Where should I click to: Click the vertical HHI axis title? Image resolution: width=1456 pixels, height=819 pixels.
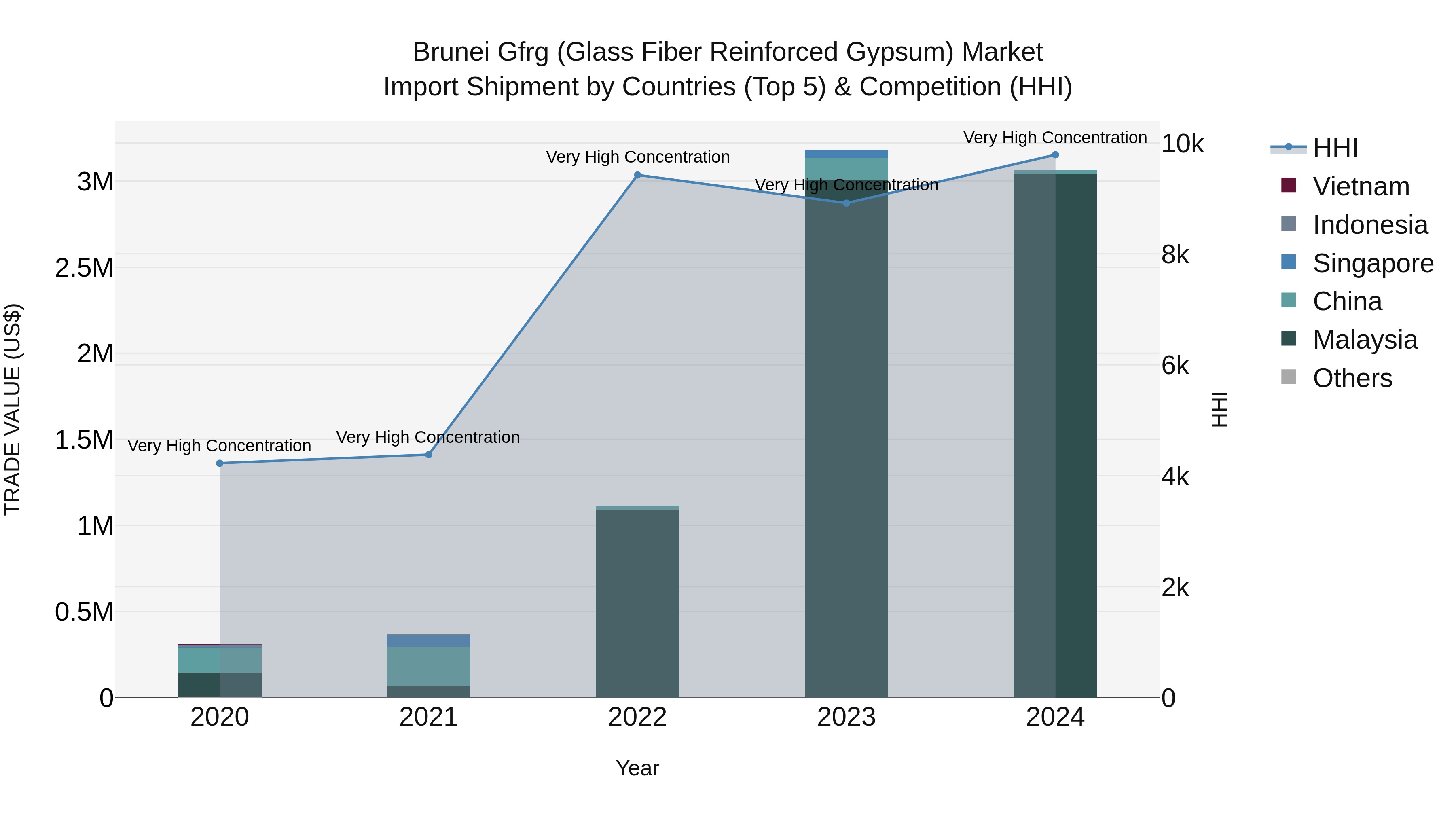pyautogui.click(x=1219, y=409)
